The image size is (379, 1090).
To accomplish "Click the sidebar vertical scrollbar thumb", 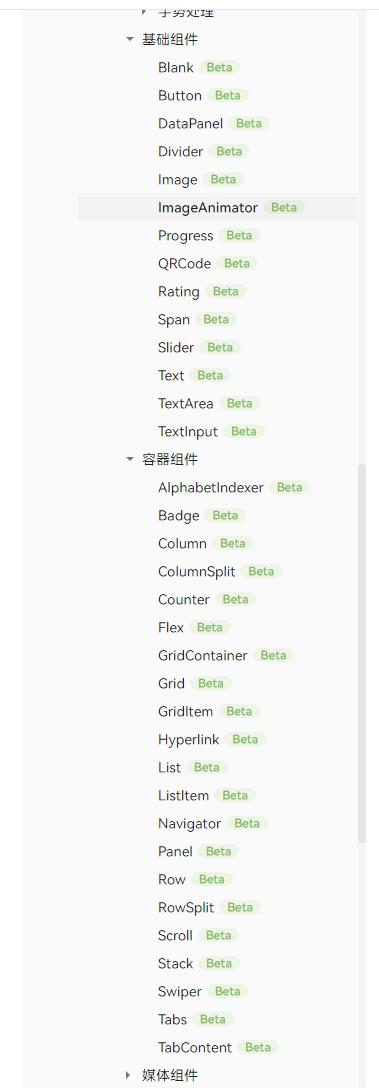I will point(362,653).
